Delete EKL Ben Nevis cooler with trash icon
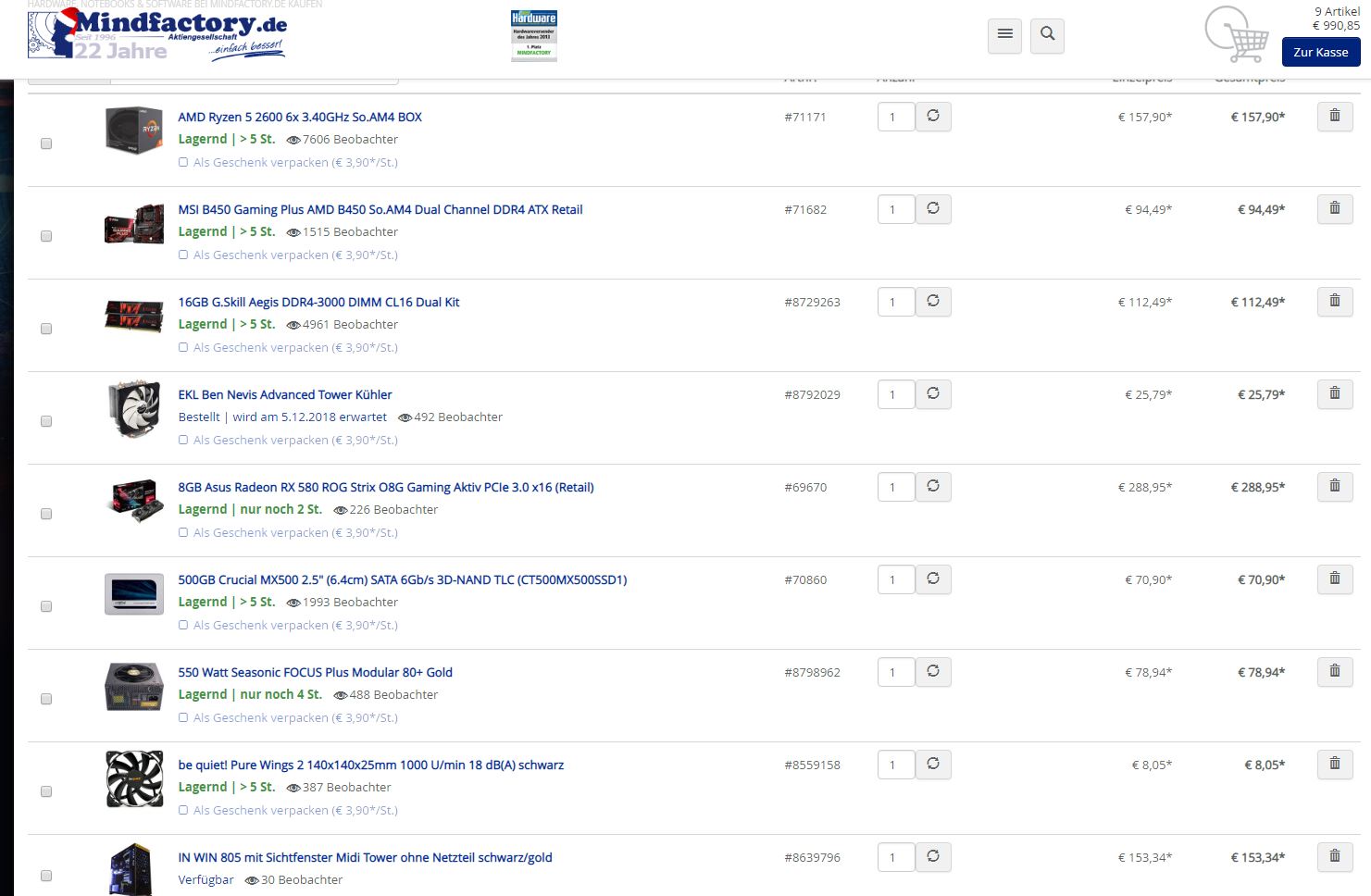Screen dimensions: 1371x896 tap(1335, 393)
